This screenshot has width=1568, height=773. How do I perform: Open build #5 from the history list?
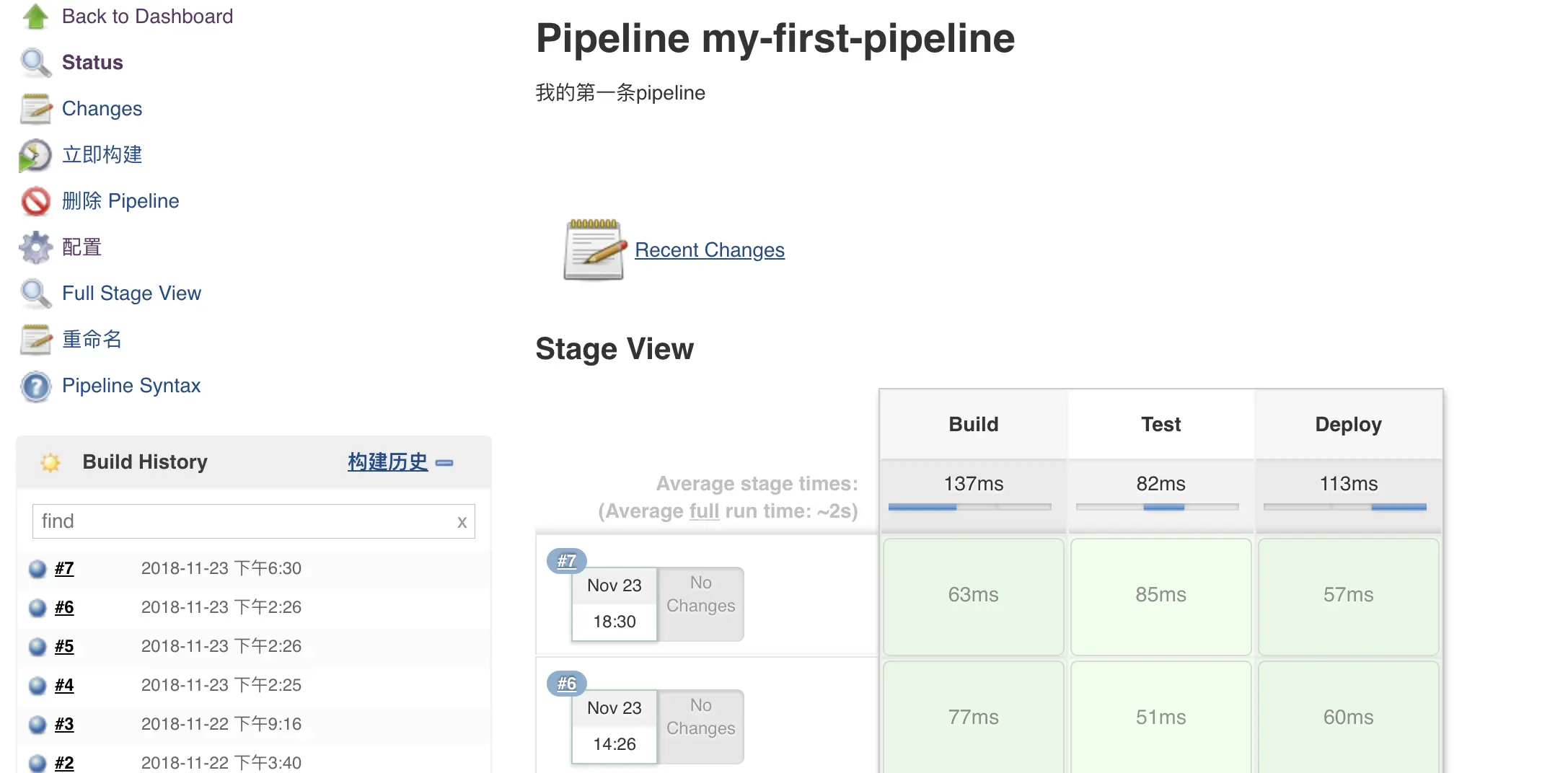[64, 647]
